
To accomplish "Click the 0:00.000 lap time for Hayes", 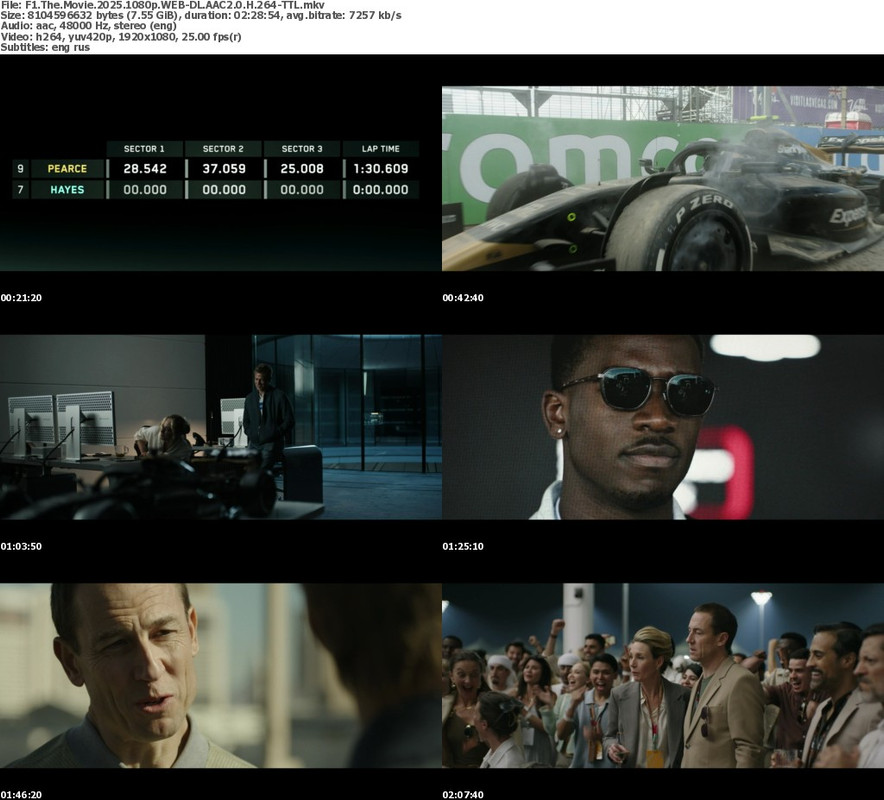I will pos(381,190).
